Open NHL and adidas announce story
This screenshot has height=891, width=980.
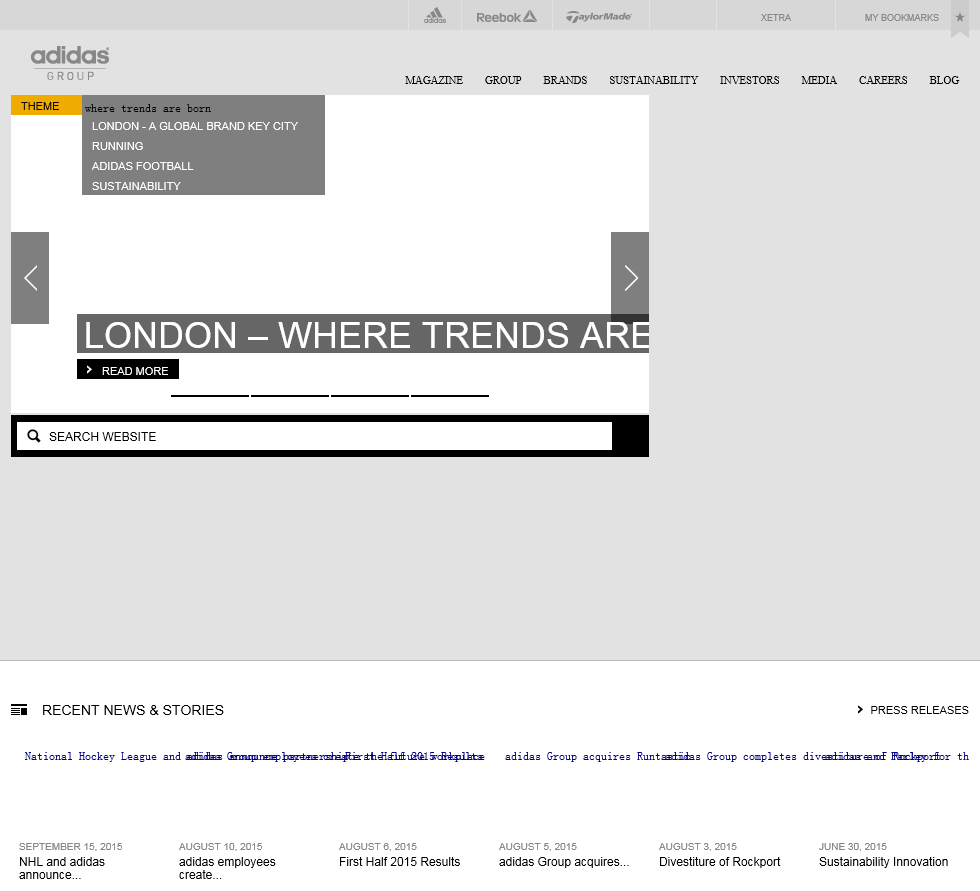[62, 868]
